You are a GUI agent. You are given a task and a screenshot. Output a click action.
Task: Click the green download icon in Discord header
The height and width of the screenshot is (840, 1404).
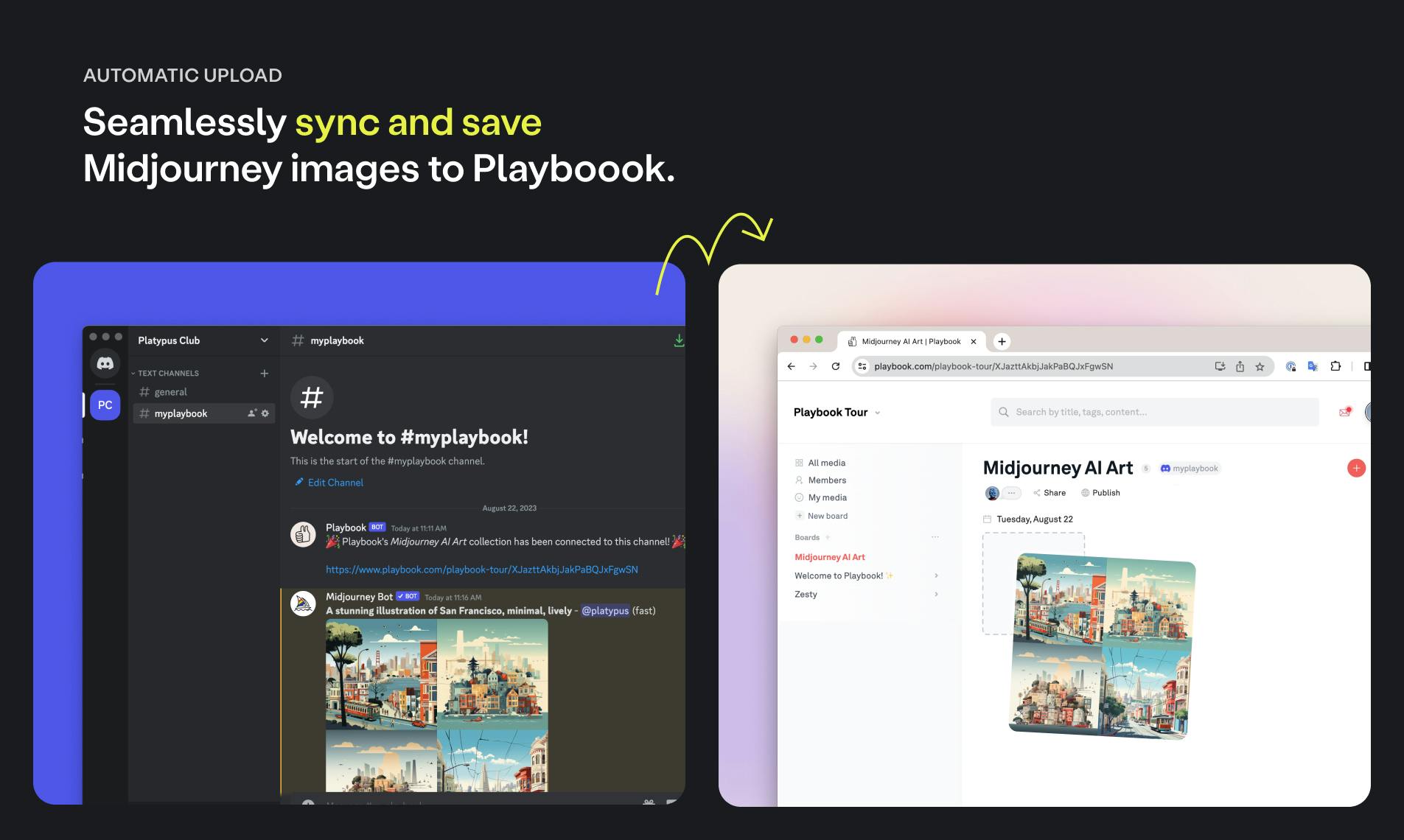pyautogui.click(x=679, y=340)
